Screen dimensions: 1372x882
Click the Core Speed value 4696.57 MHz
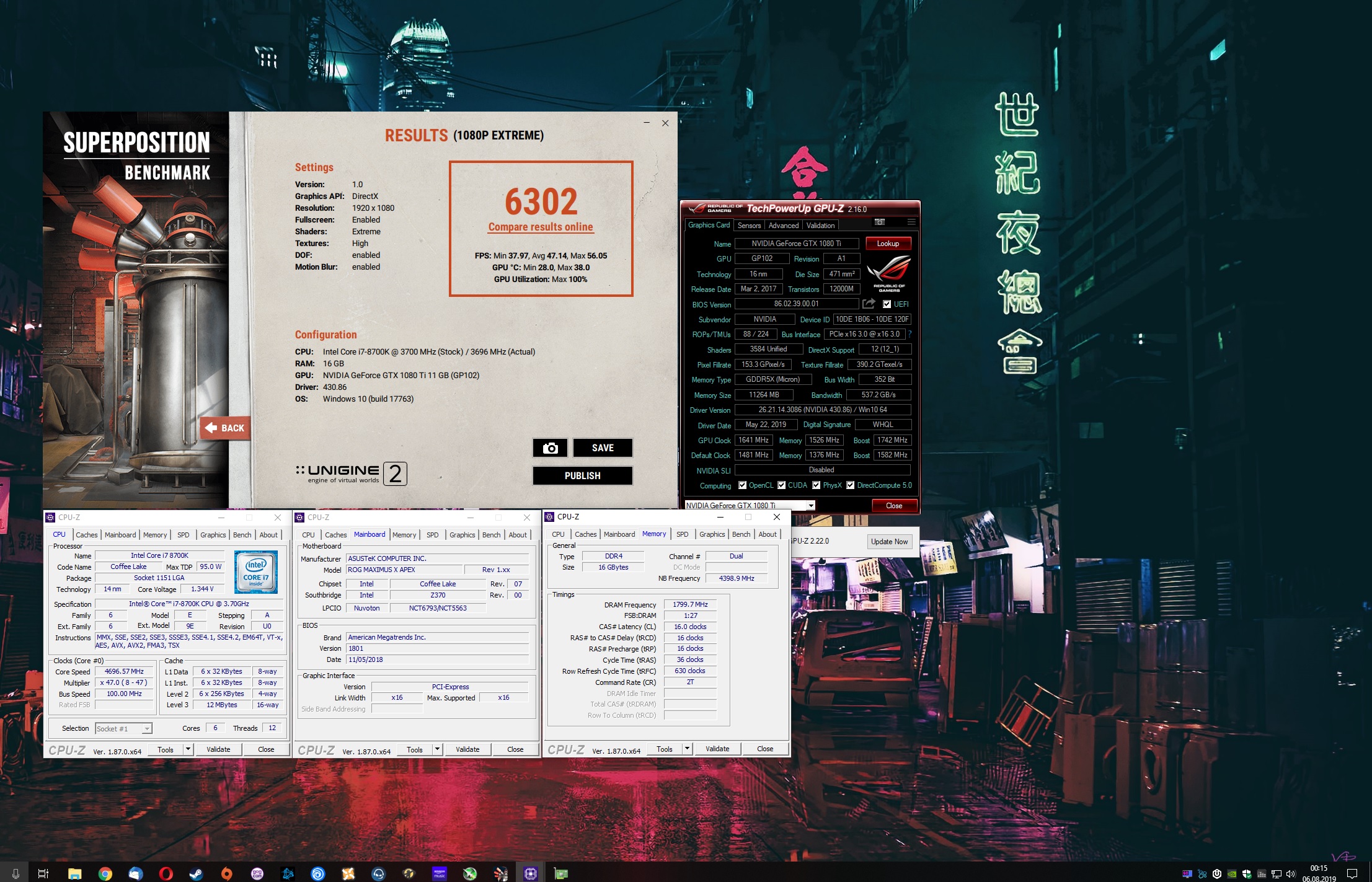[x=124, y=671]
